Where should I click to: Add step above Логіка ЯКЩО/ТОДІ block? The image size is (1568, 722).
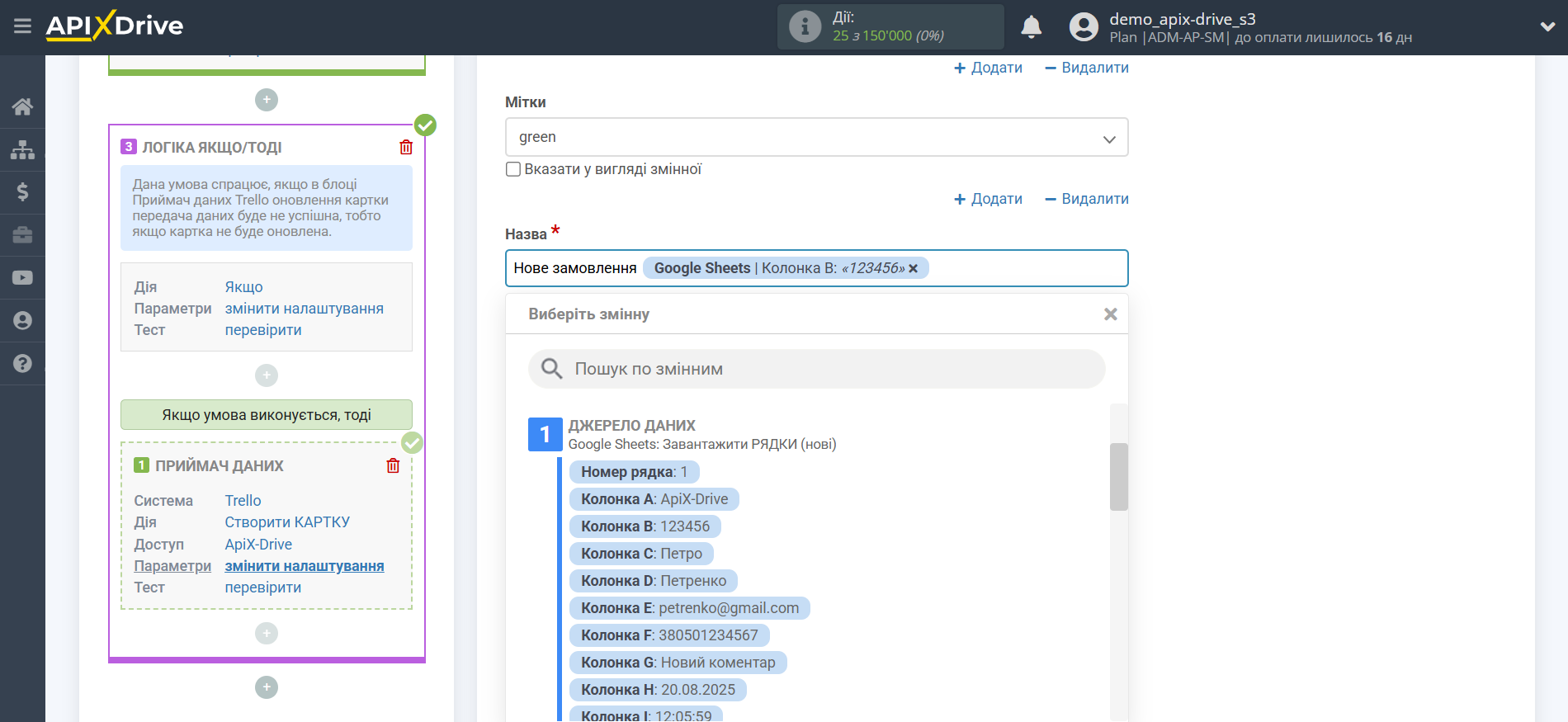(267, 100)
